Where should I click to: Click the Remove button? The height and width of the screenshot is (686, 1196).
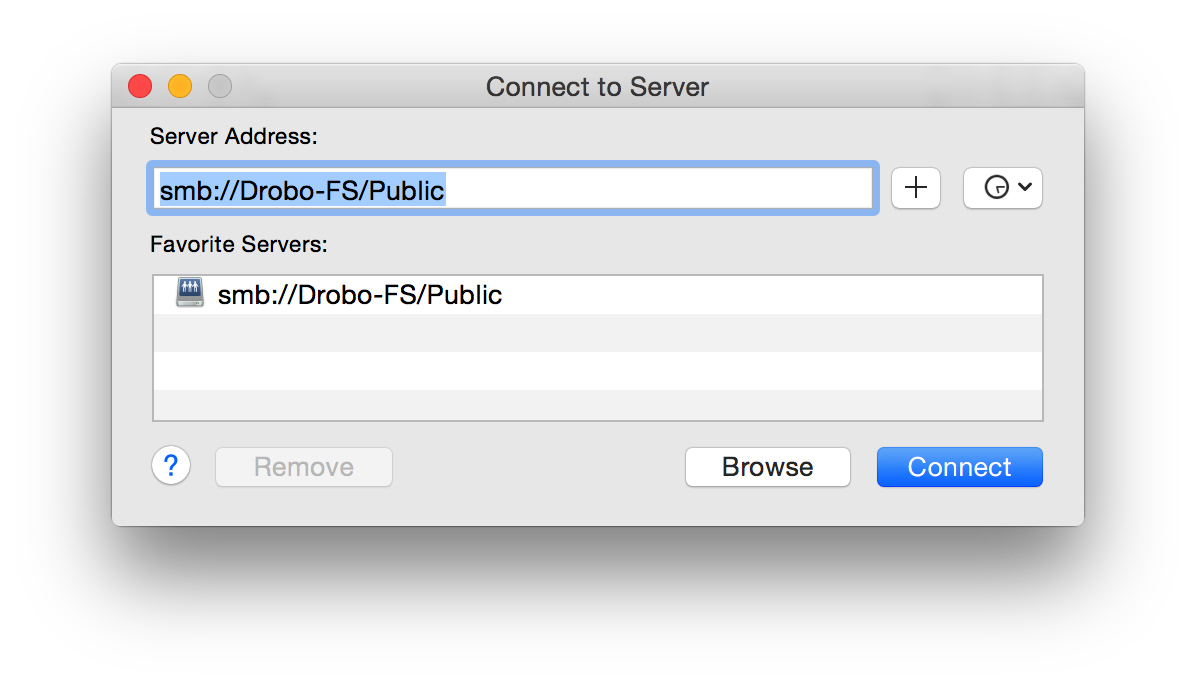pyautogui.click(x=304, y=467)
